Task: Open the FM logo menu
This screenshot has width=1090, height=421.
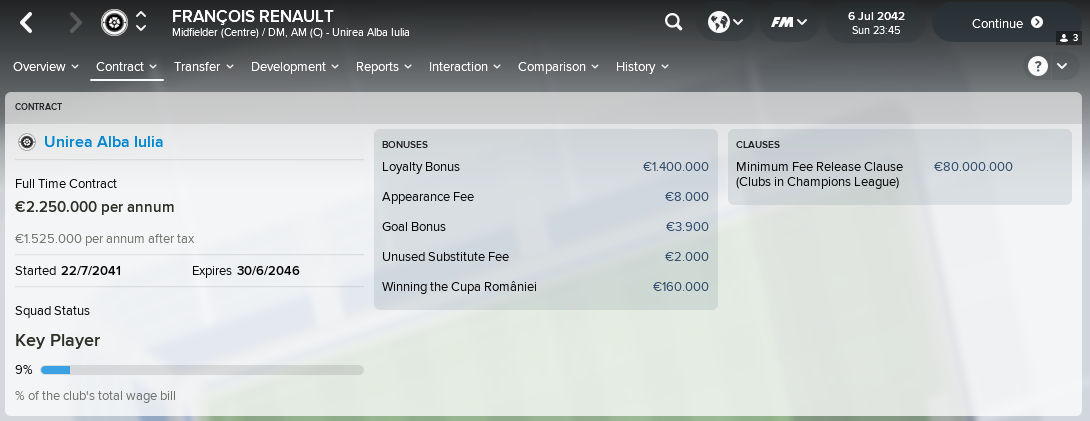Action: [789, 22]
